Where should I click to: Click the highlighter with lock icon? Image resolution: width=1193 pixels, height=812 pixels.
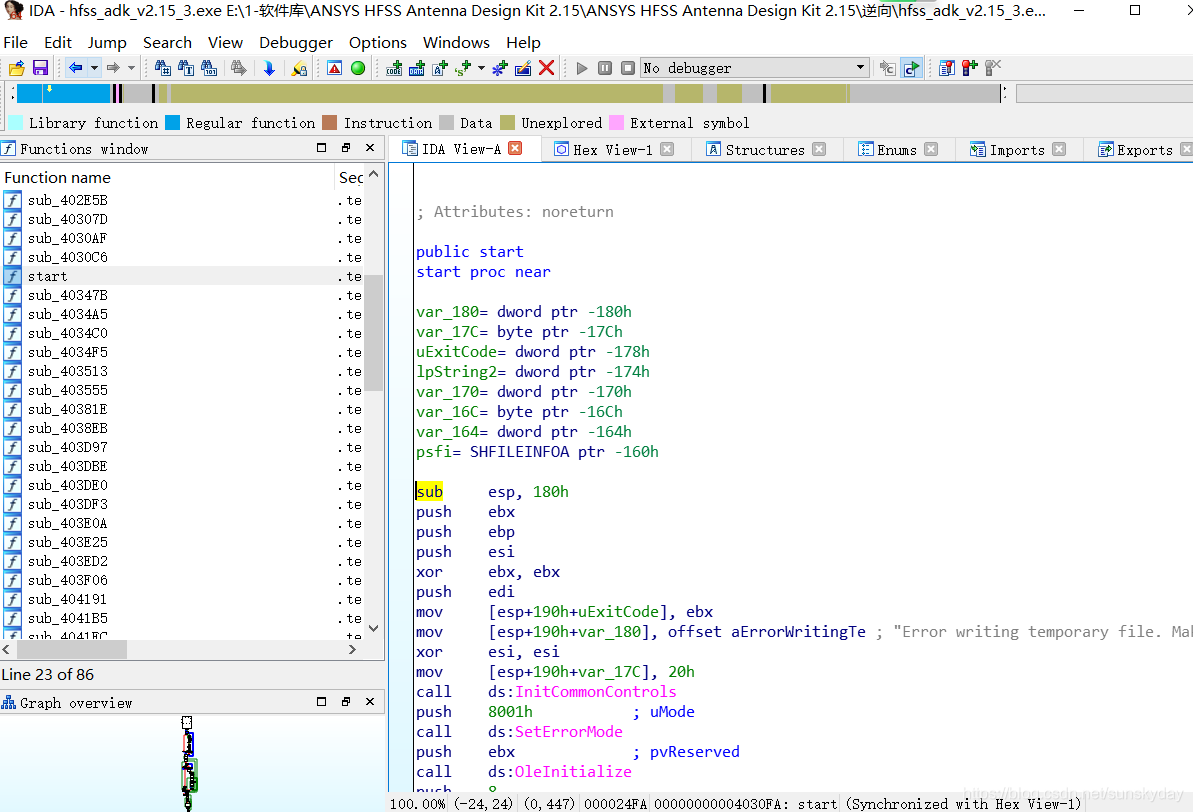[x=299, y=68]
